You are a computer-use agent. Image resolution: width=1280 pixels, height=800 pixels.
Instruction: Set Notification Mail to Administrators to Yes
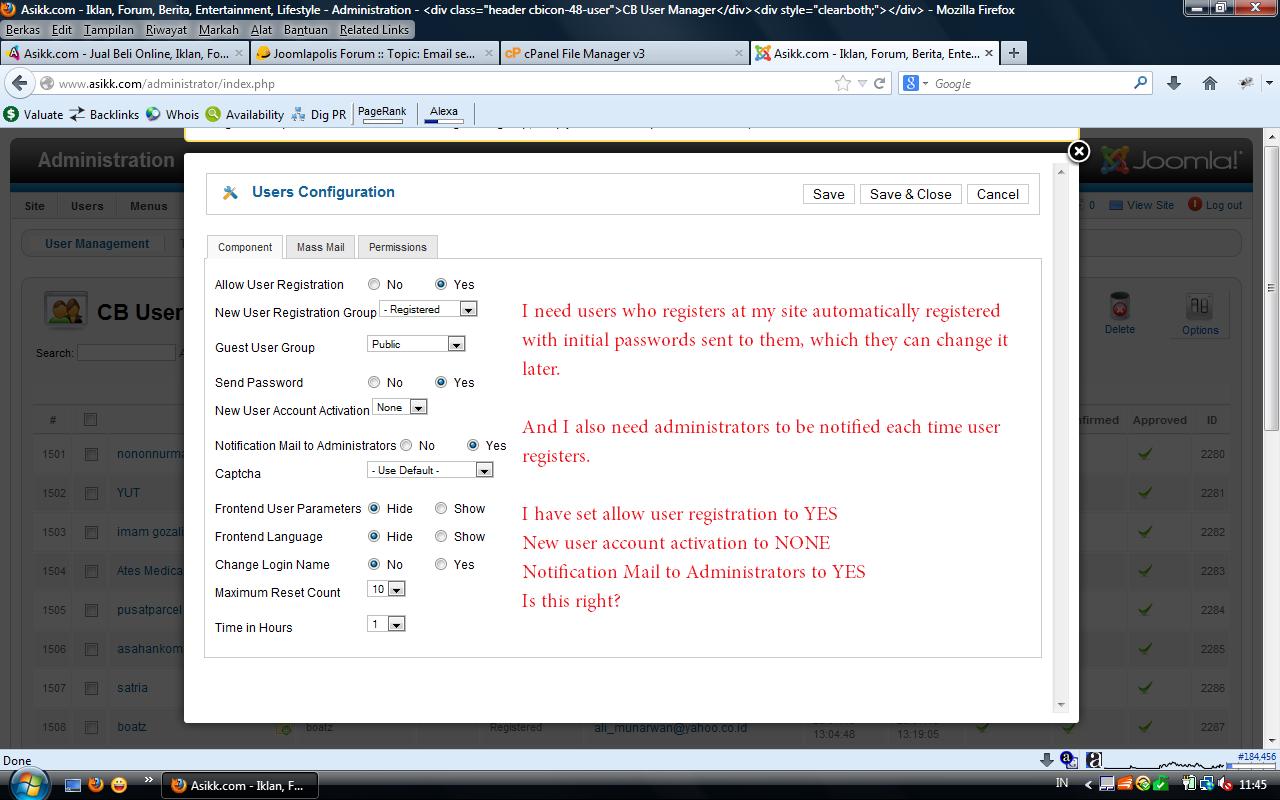473,446
